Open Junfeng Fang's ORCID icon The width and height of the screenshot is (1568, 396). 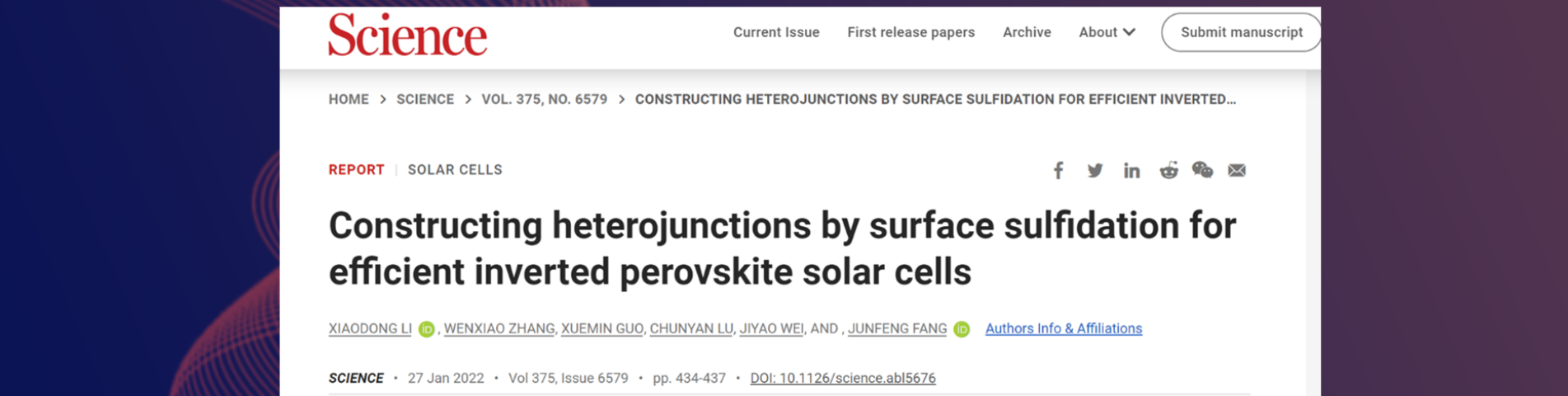pos(962,329)
